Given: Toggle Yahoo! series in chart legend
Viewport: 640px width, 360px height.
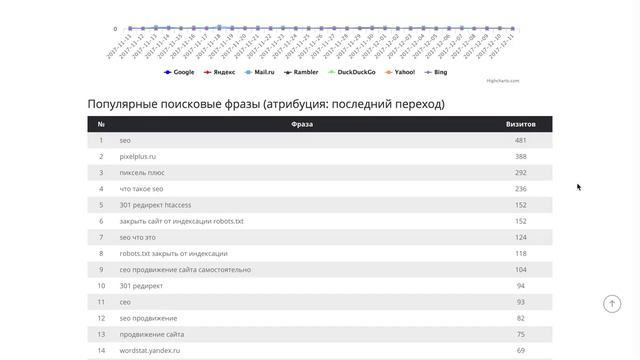Looking at the screenshot, I should tap(400, 72).
